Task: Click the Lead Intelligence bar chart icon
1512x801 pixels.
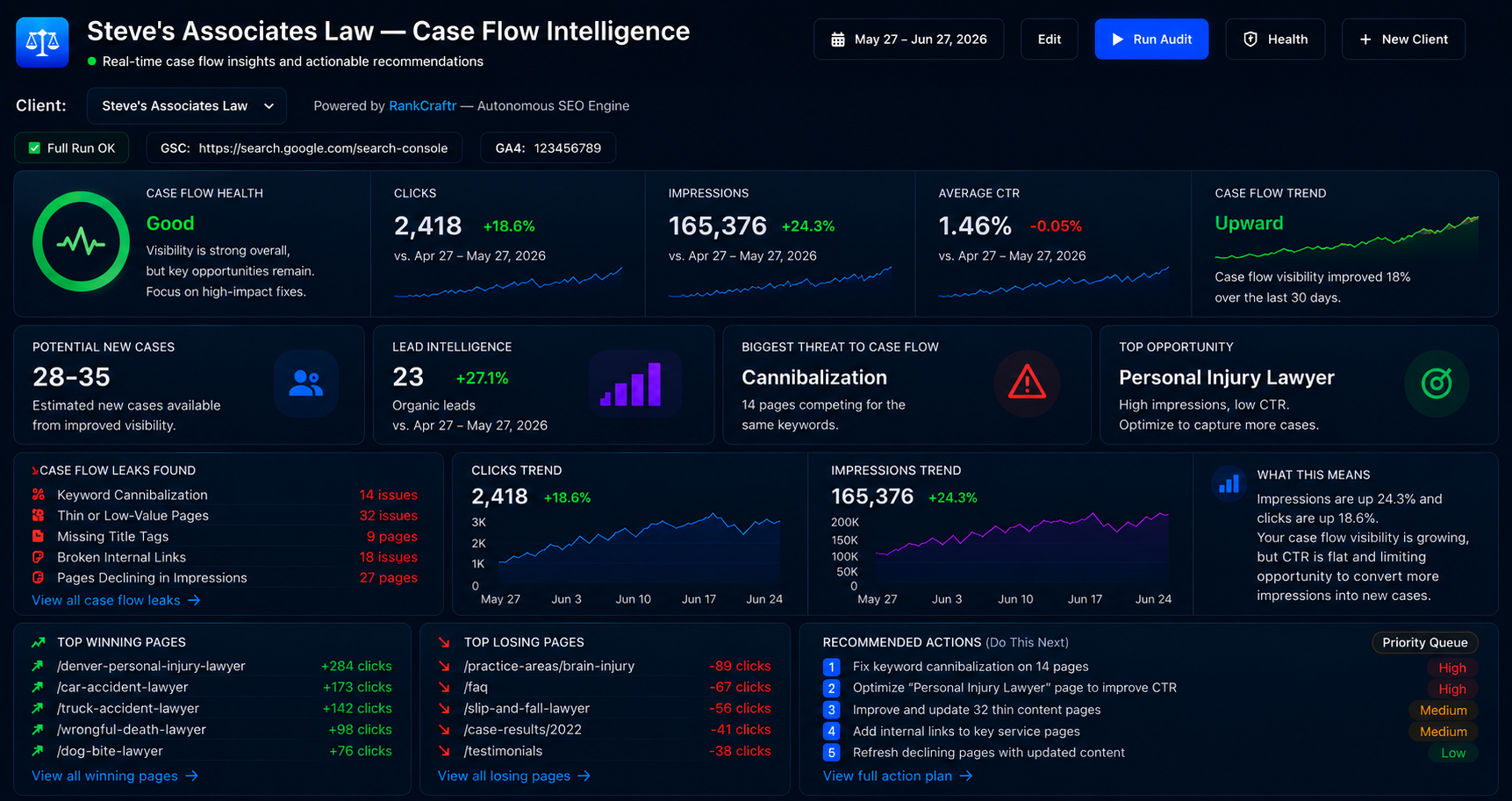Action: (x=635, y=383)
